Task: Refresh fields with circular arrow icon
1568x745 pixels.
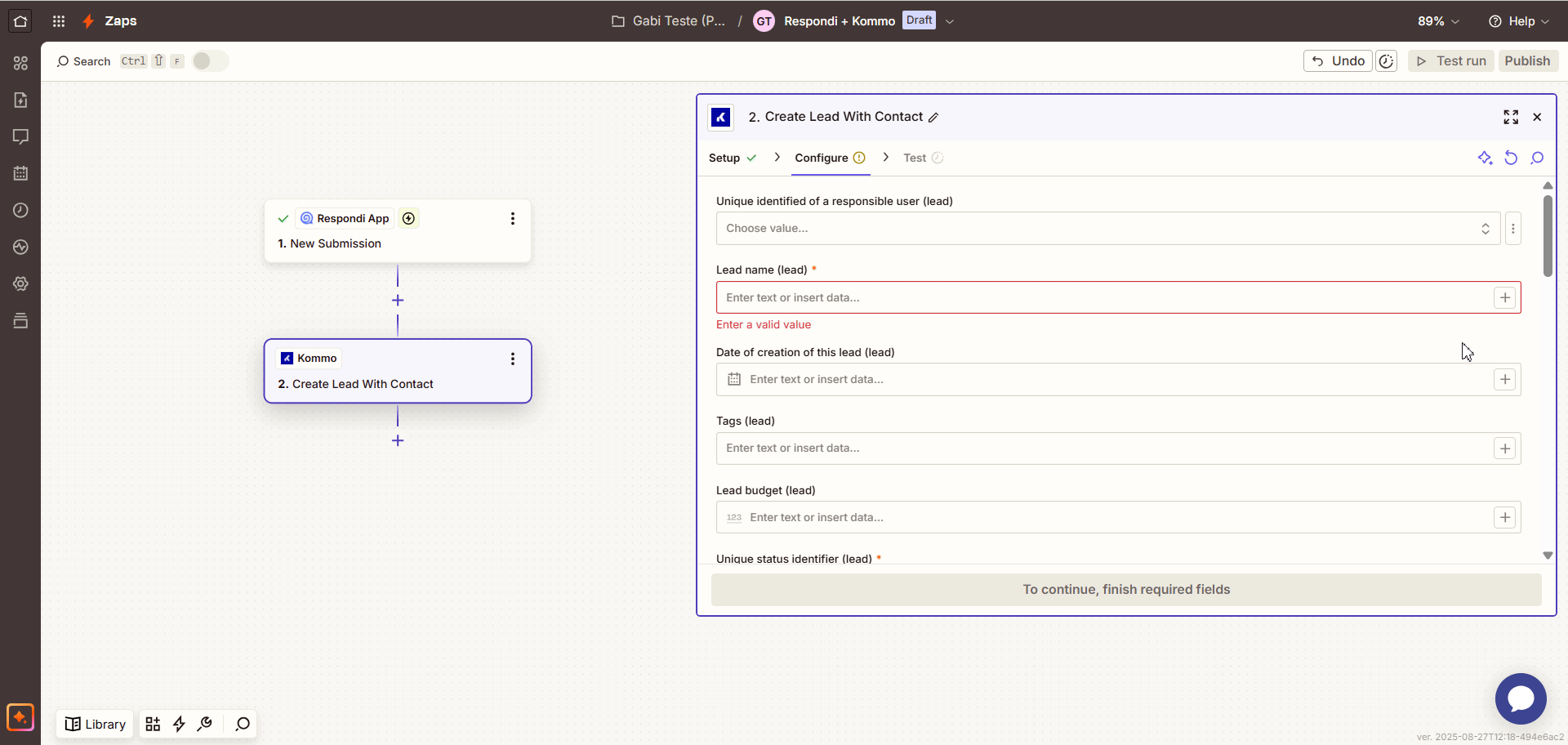Action: 1511,158
